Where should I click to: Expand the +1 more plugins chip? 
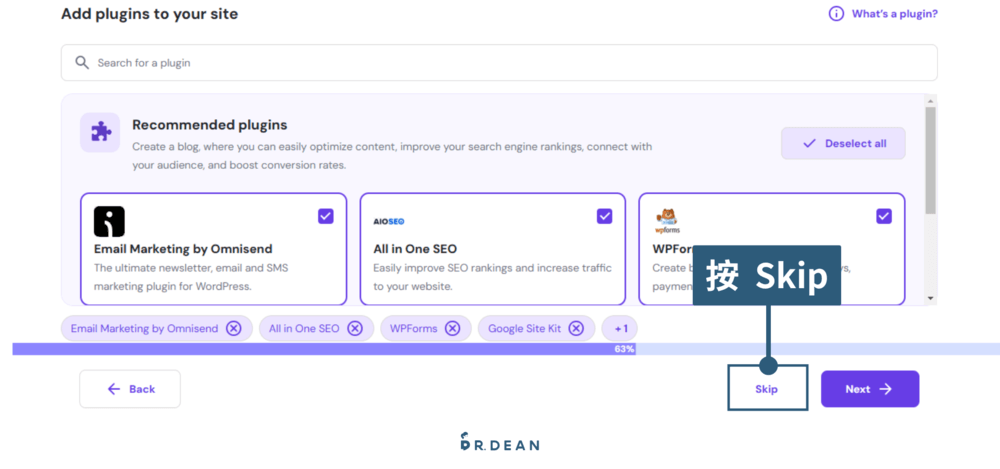[x=620, y=328]
